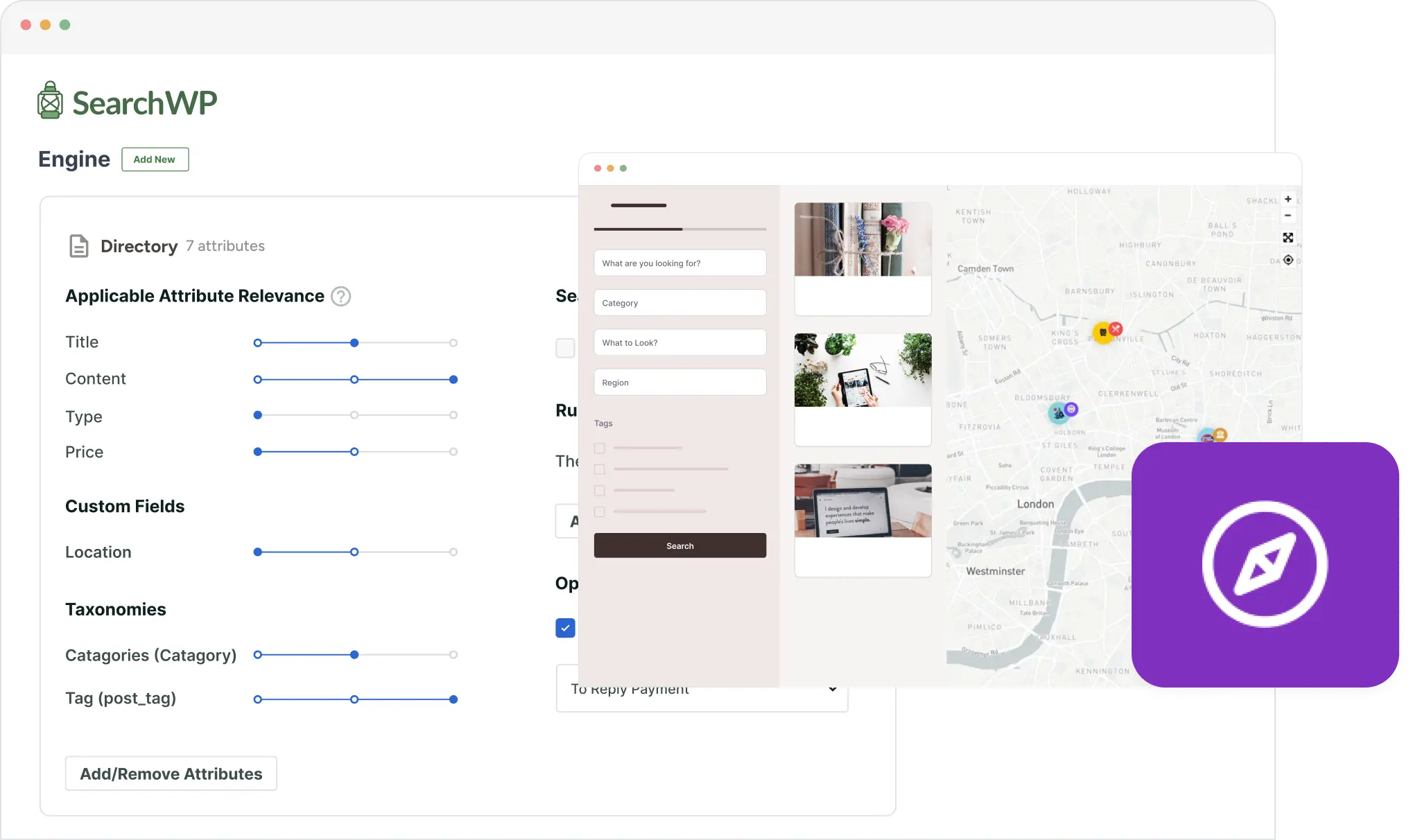The height and width of the screenshot is (840, 1411).
Task: Click the SearchWP lantern logo icon
Action: coord(49,99)
